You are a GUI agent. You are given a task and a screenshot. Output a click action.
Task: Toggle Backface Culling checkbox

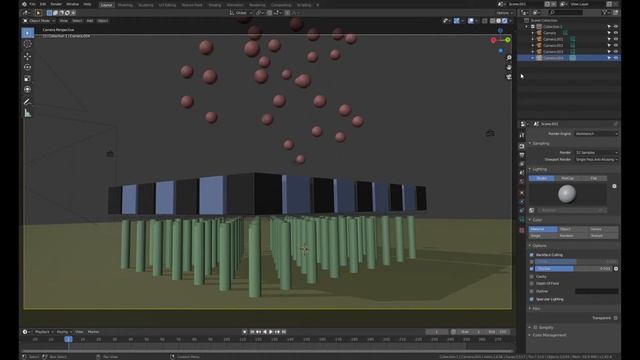[x=531, y=255]
